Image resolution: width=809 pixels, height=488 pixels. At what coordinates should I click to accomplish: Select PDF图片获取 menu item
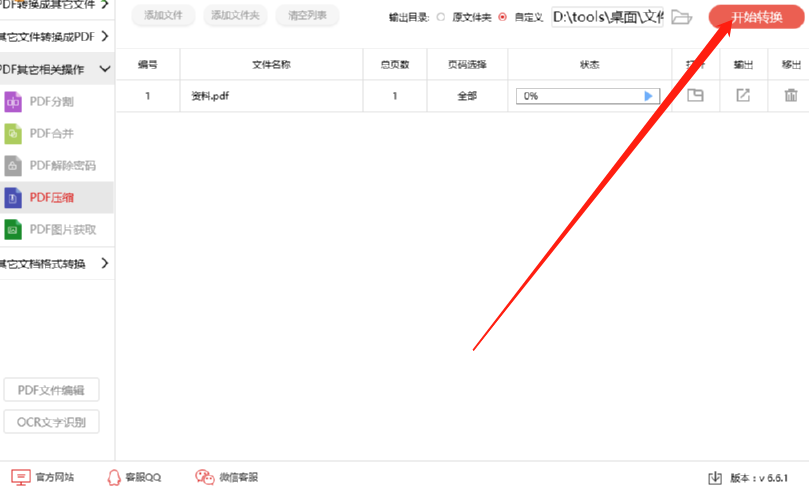click(x=57, y=230)
